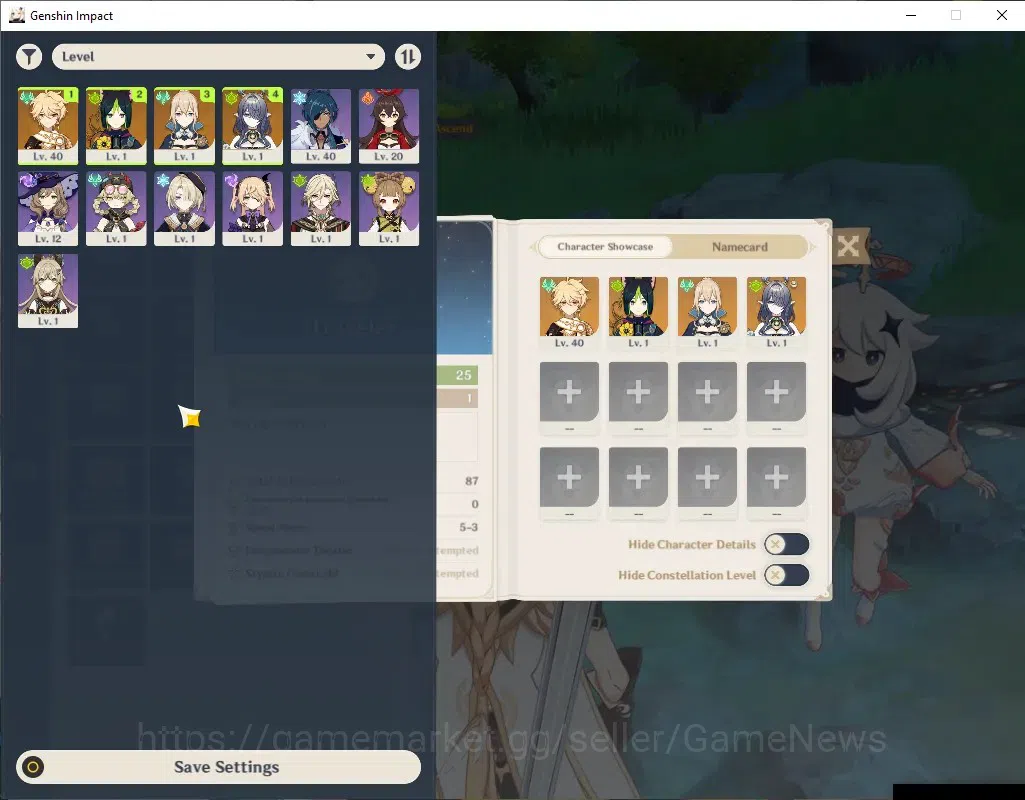The height and width of the screenshot is (800, 1025).
Task: Switch to Character Showcase tab
Action: point(605,246)
